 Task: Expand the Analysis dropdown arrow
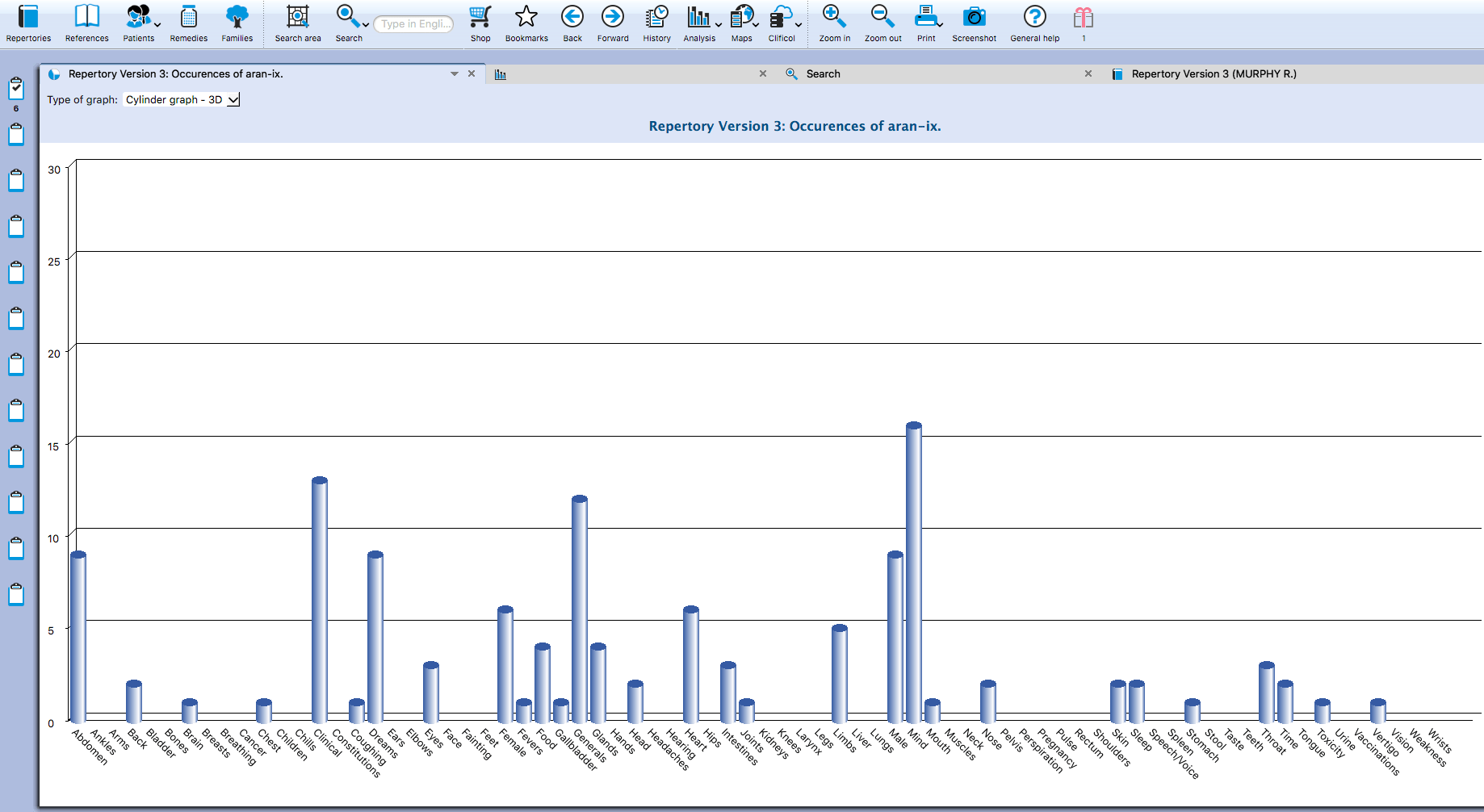pyautogui.click(x=718, y=25)
